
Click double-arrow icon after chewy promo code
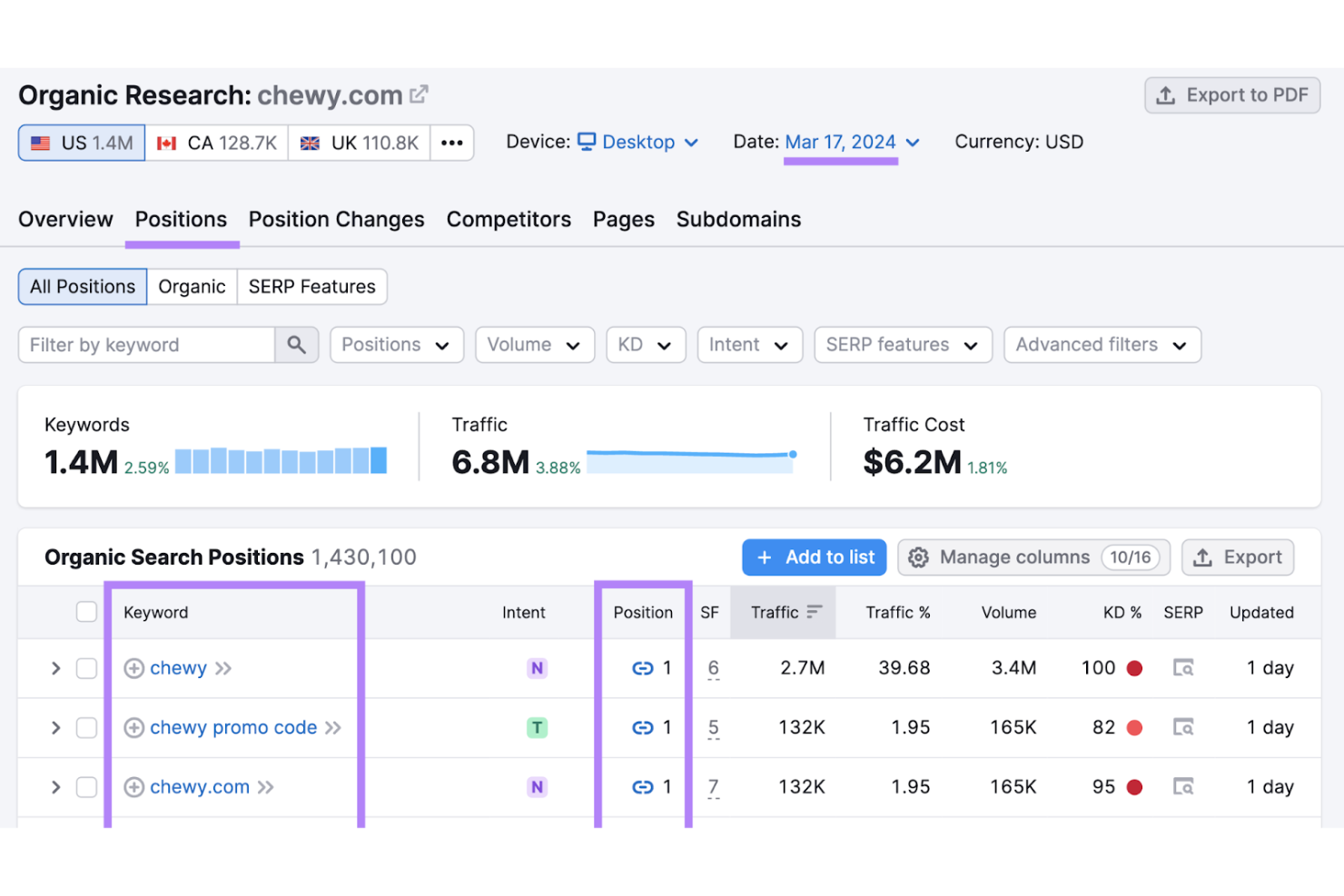(x=333, y=728)
